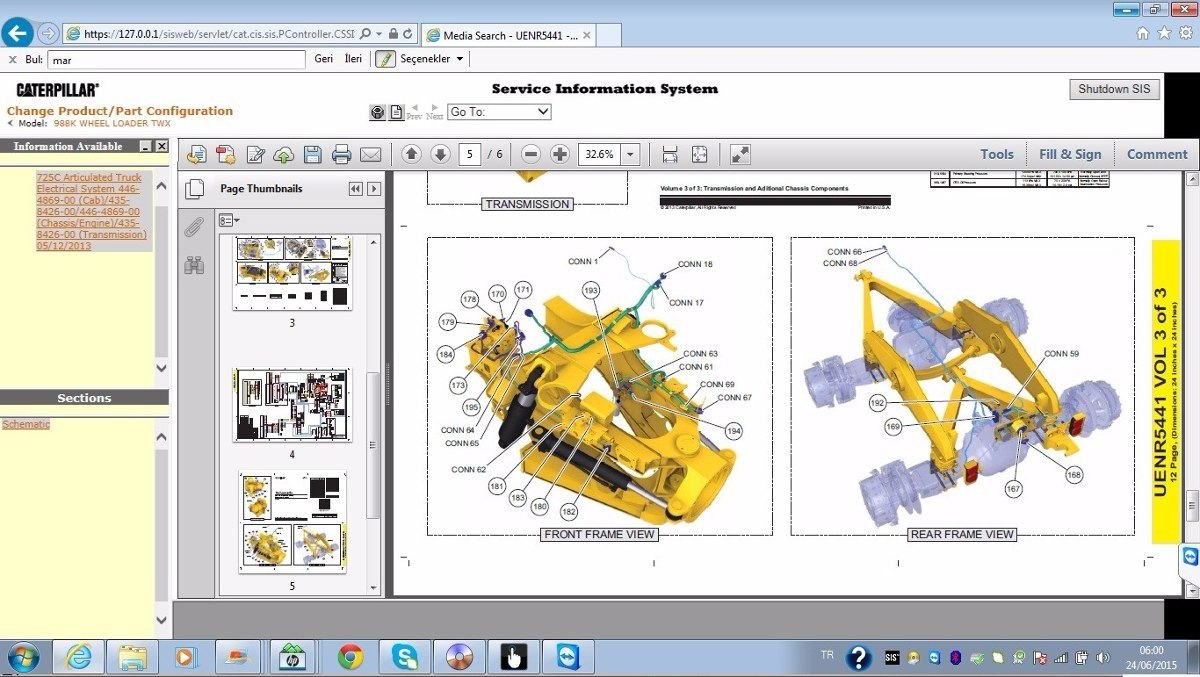Click Internet Explorer taskbar icon
1200x677 pixels.
coord(78,657)
